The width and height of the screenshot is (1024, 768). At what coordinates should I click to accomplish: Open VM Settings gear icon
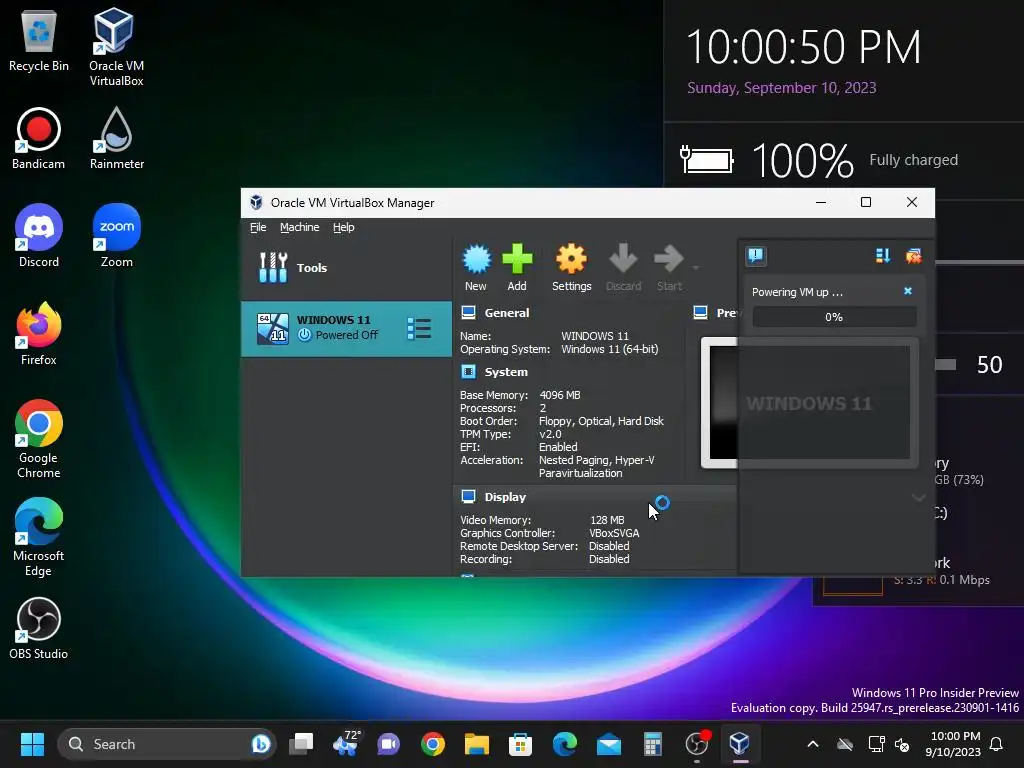point(571,259)
